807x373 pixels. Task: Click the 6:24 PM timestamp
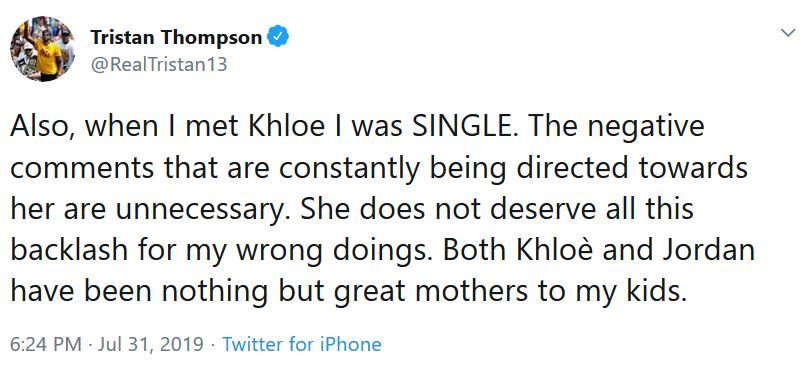tap(46, 344)
